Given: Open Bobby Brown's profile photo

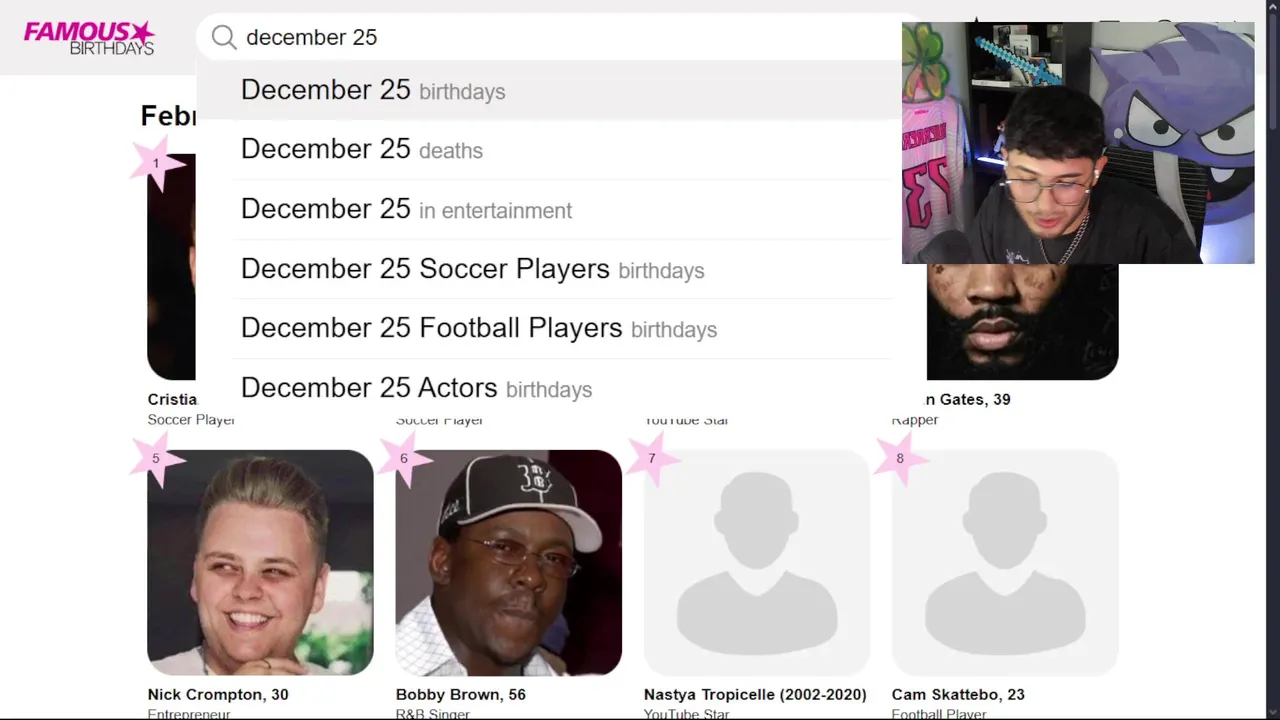Looking at the screenshot, I should point(508,563).
